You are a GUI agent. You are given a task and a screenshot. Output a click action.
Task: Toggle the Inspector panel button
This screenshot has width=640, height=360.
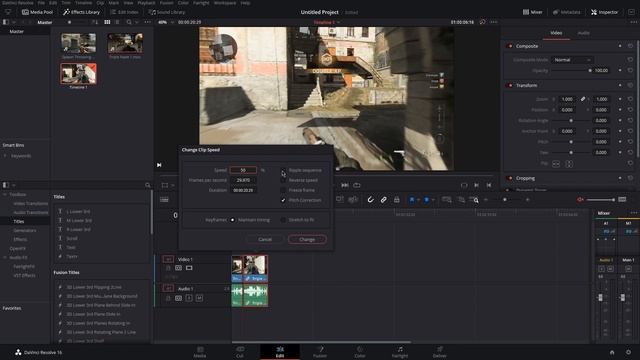pyautogui.click(x=604, y=12)
